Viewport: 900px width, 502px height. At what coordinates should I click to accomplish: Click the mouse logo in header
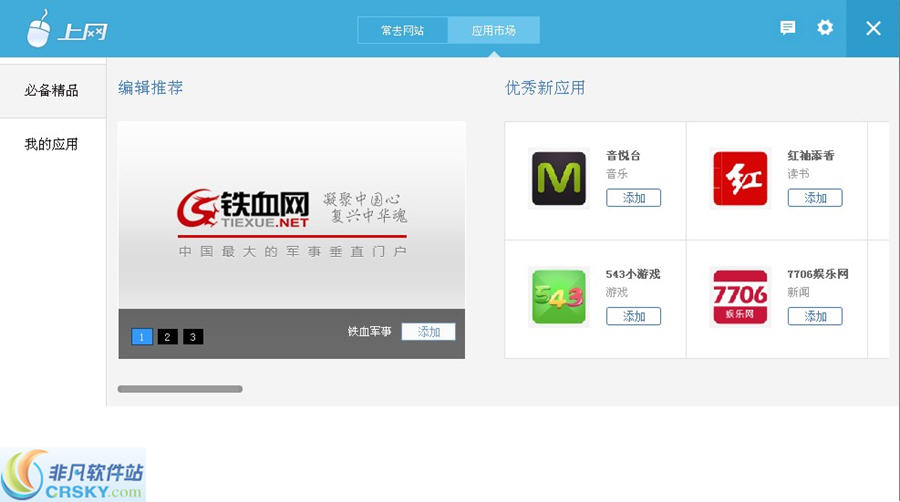[x=38, y=29]
